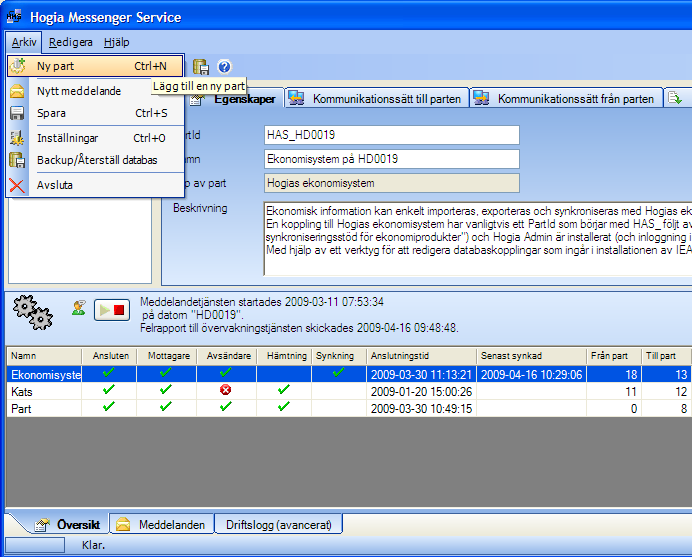Click the Till part column header

coord(666,356)
